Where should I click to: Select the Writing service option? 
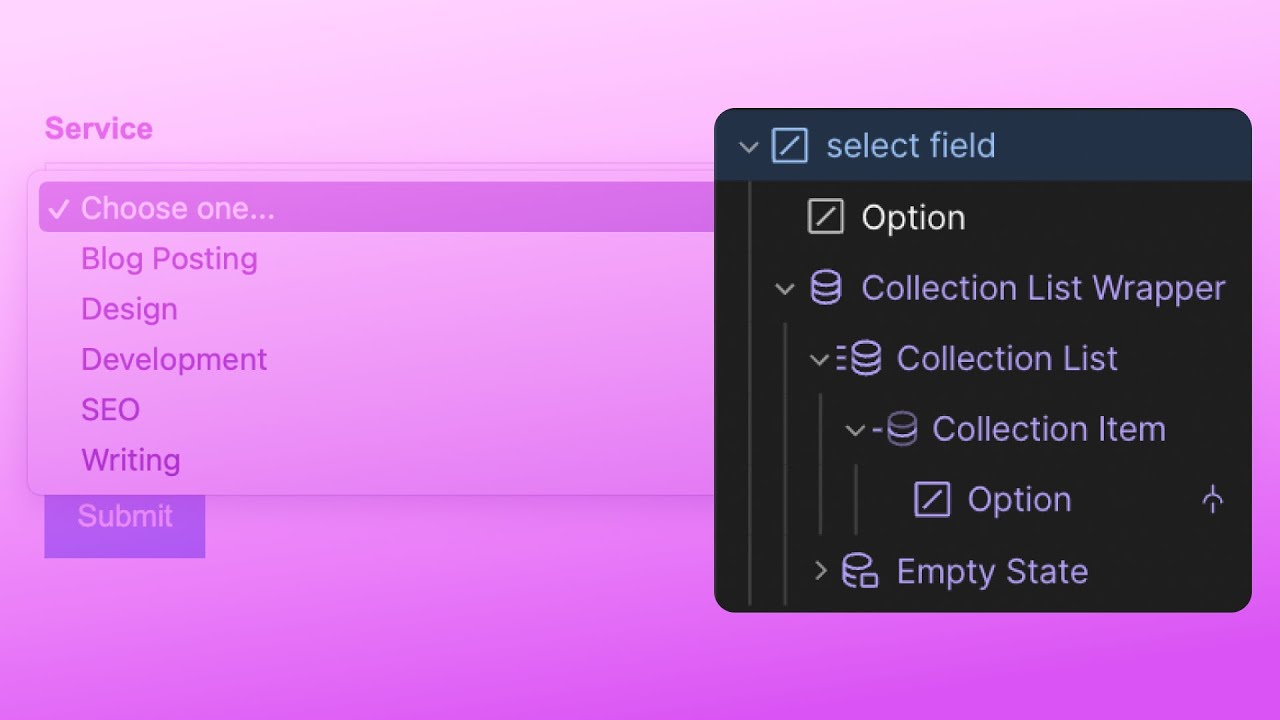click(x=130, y=460)
